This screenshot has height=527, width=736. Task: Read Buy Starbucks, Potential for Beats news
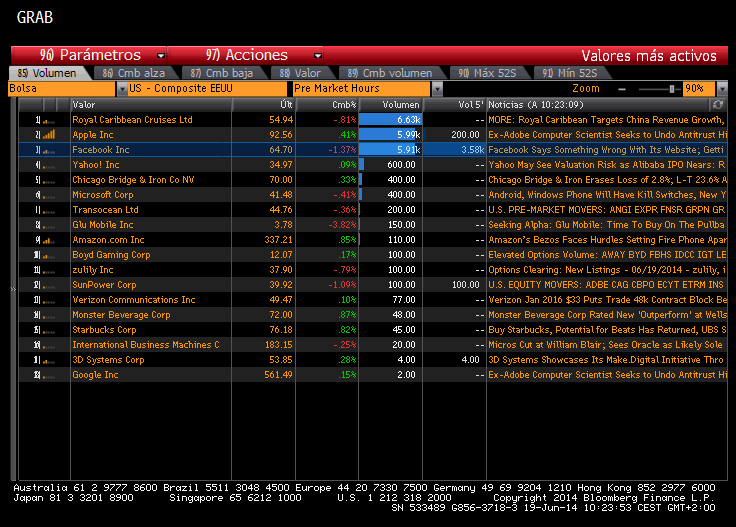(607, 330)
